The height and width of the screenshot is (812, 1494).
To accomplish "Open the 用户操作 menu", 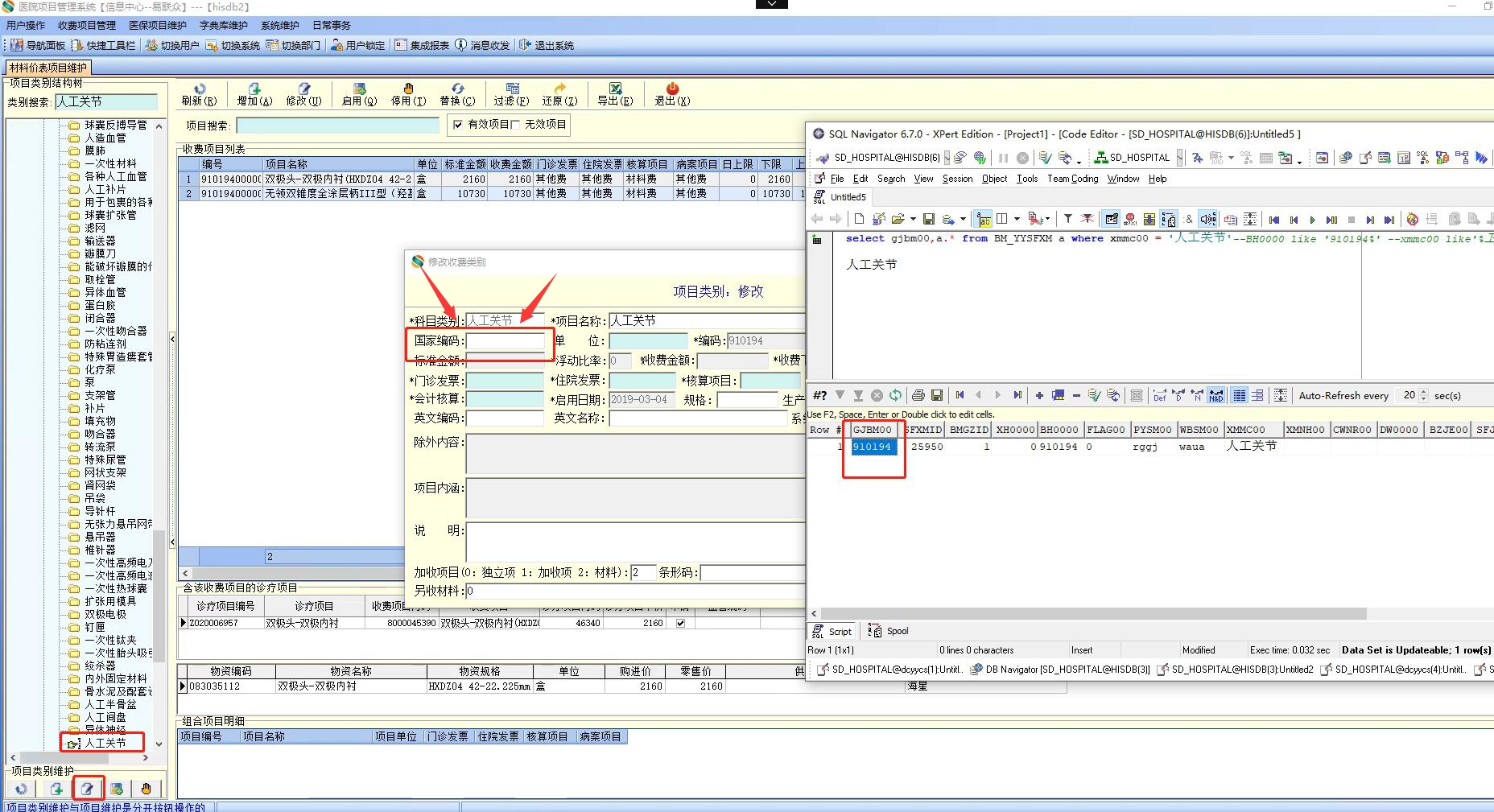I will 26,25.
